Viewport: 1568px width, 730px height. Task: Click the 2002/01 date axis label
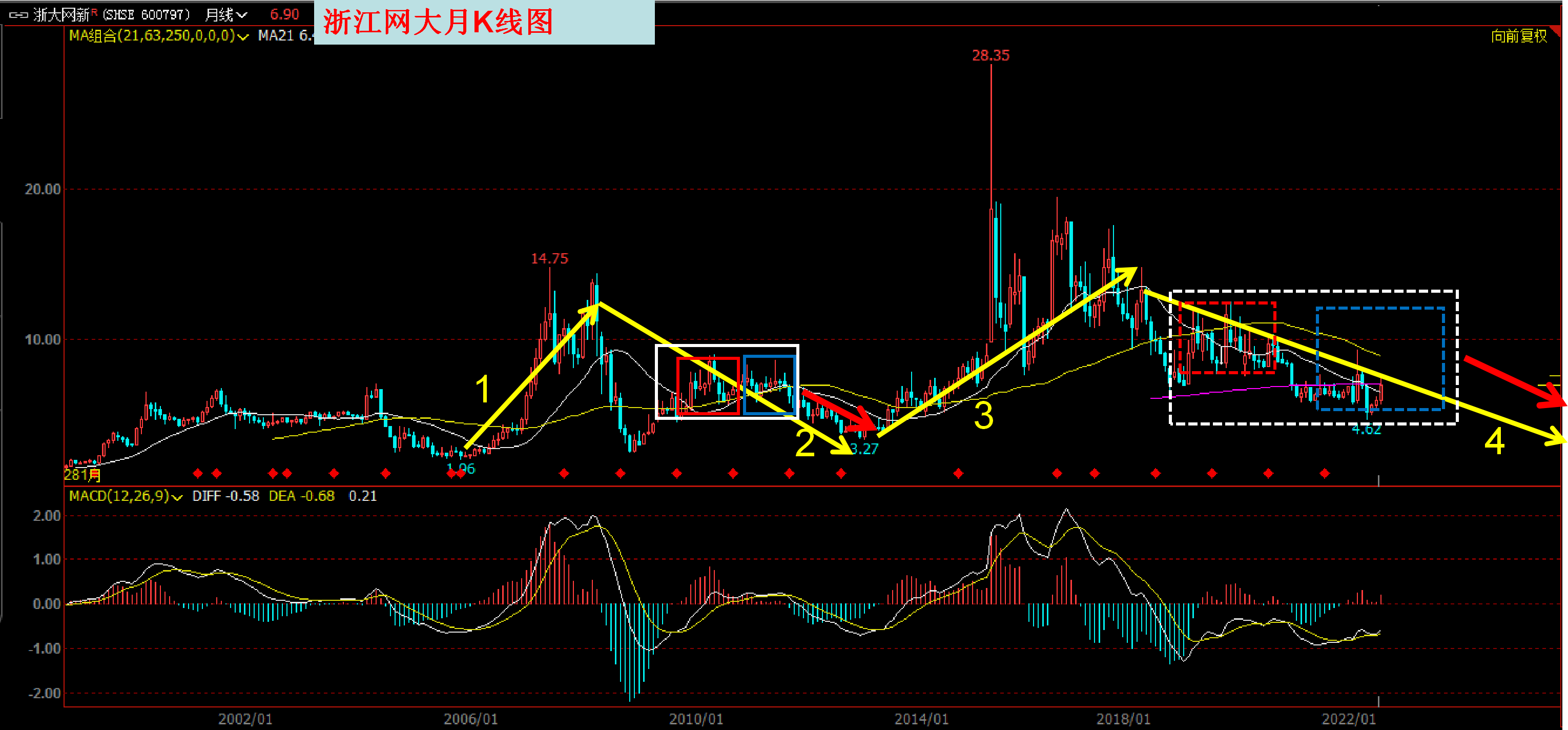click(x=245, y=719)
